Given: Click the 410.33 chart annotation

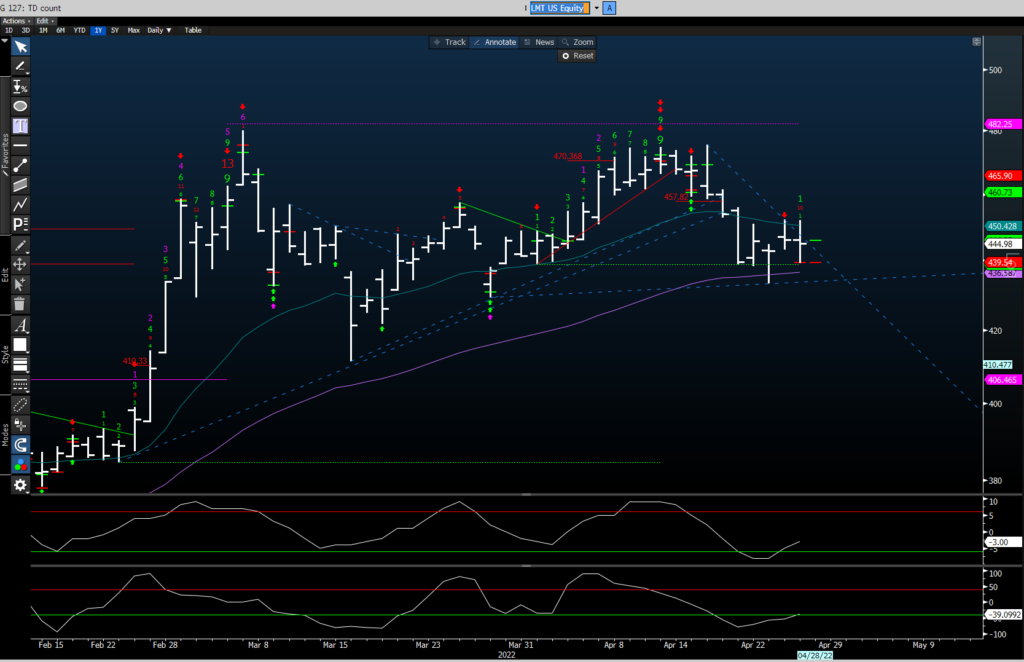Looking at the screenshot, I should click(135, 361).
